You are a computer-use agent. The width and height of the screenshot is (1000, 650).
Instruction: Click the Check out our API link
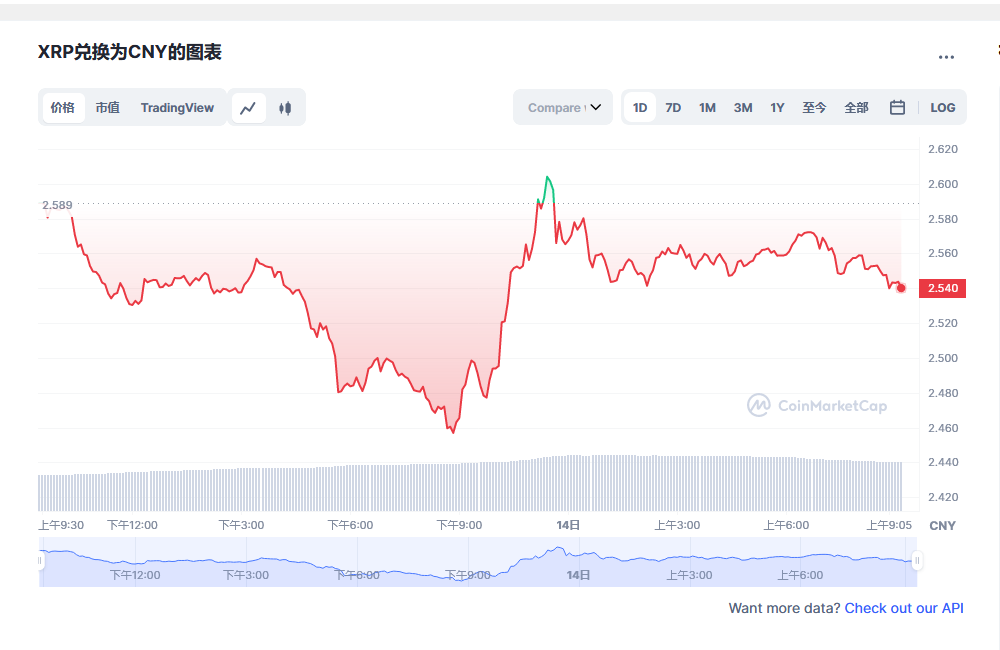[904, 608]
